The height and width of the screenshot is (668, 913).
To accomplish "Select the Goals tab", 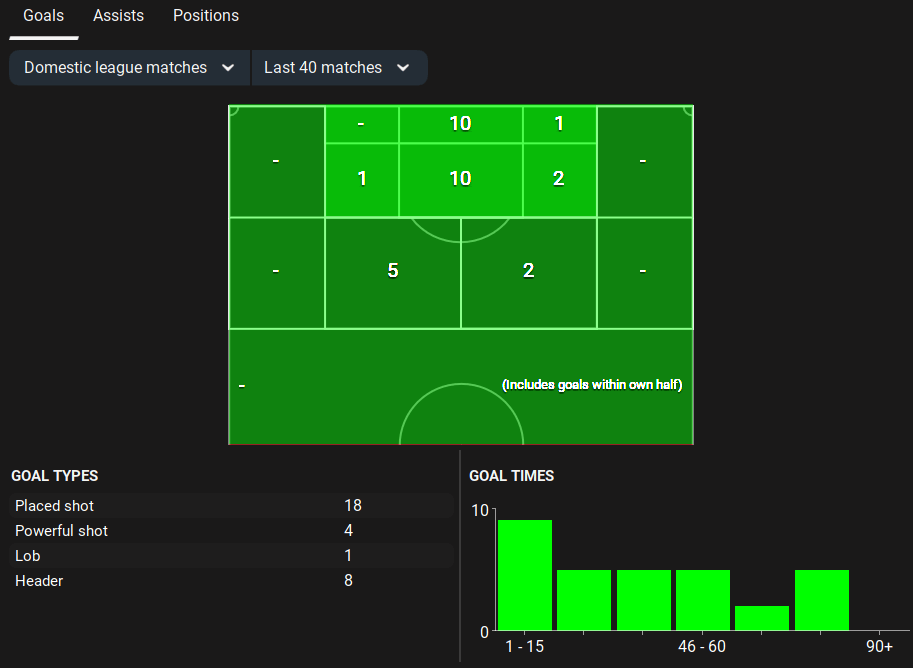I will pyautogui.click(x=43, y=16).
